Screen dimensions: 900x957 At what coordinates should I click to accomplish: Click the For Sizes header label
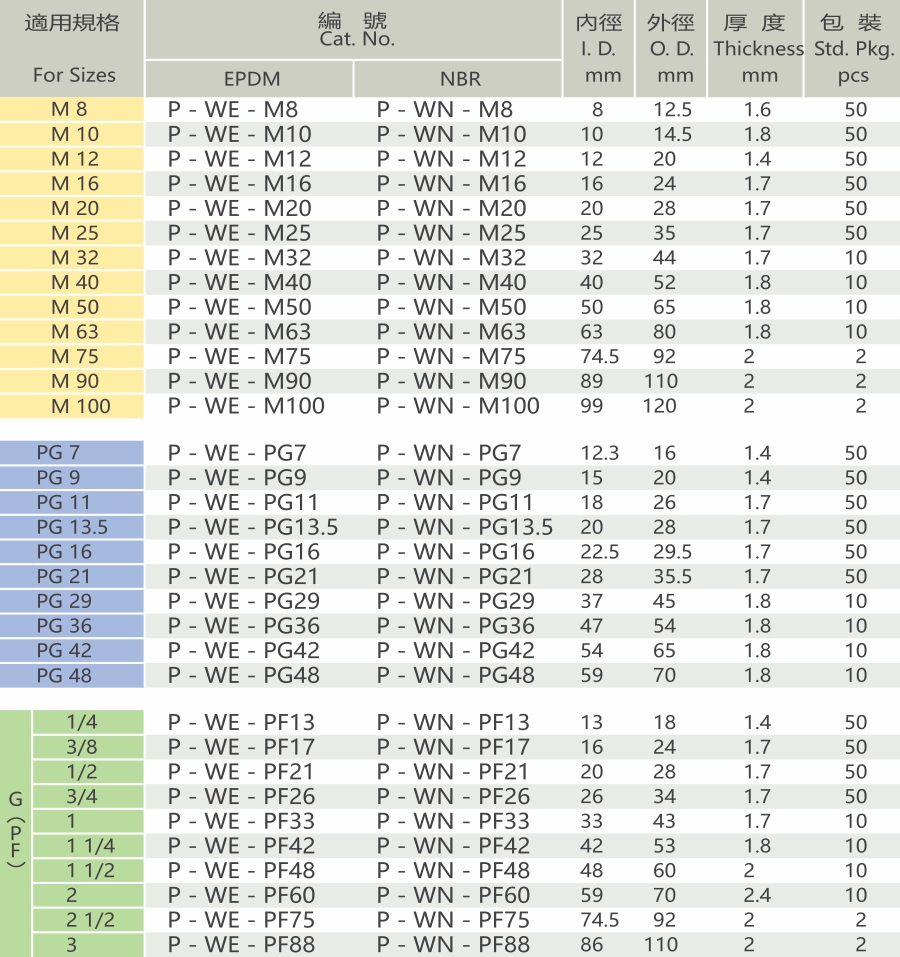(74, 75)
